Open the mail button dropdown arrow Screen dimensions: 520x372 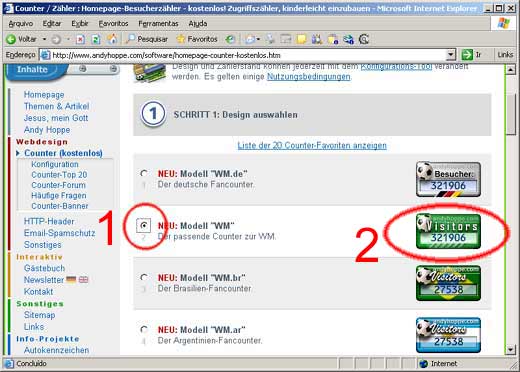pos(258,40)
